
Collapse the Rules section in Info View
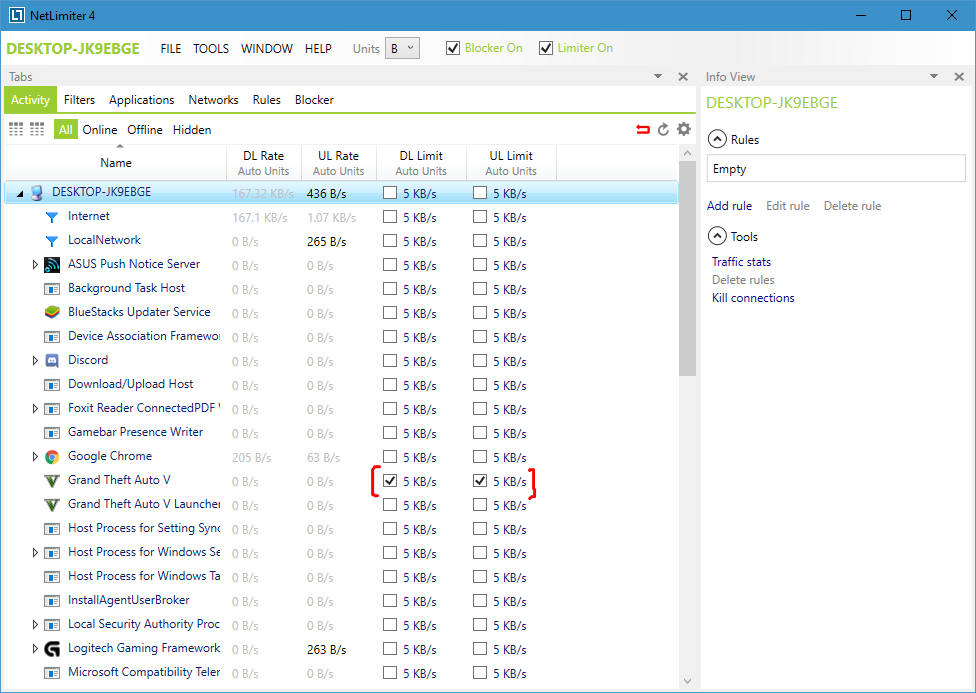(x=717, y=139)
